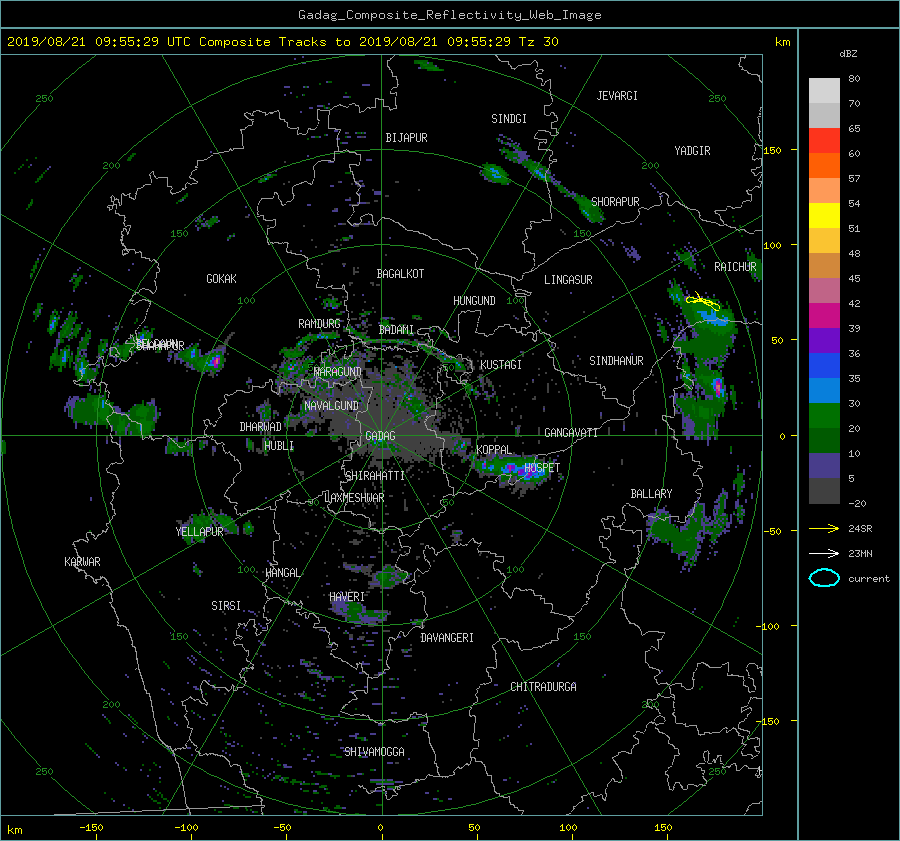Image resolution: width=900 pixels, height=841 pixels.
Task: Pick the dark gray -20 dBZ swatch
Action: coord(824,491)
